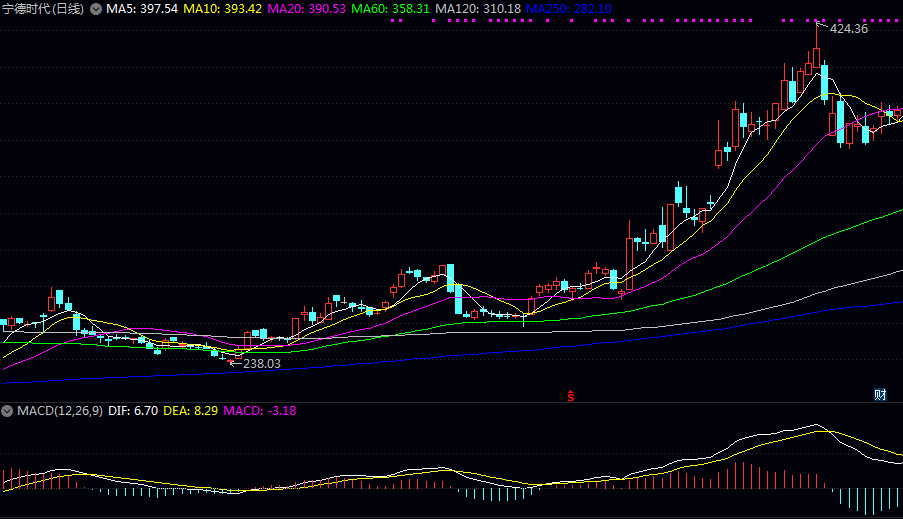Image resolution: width=903 pixels, height=519 pixels.
Task: Click the 238.03 low price label
Action: pos(262,363)
